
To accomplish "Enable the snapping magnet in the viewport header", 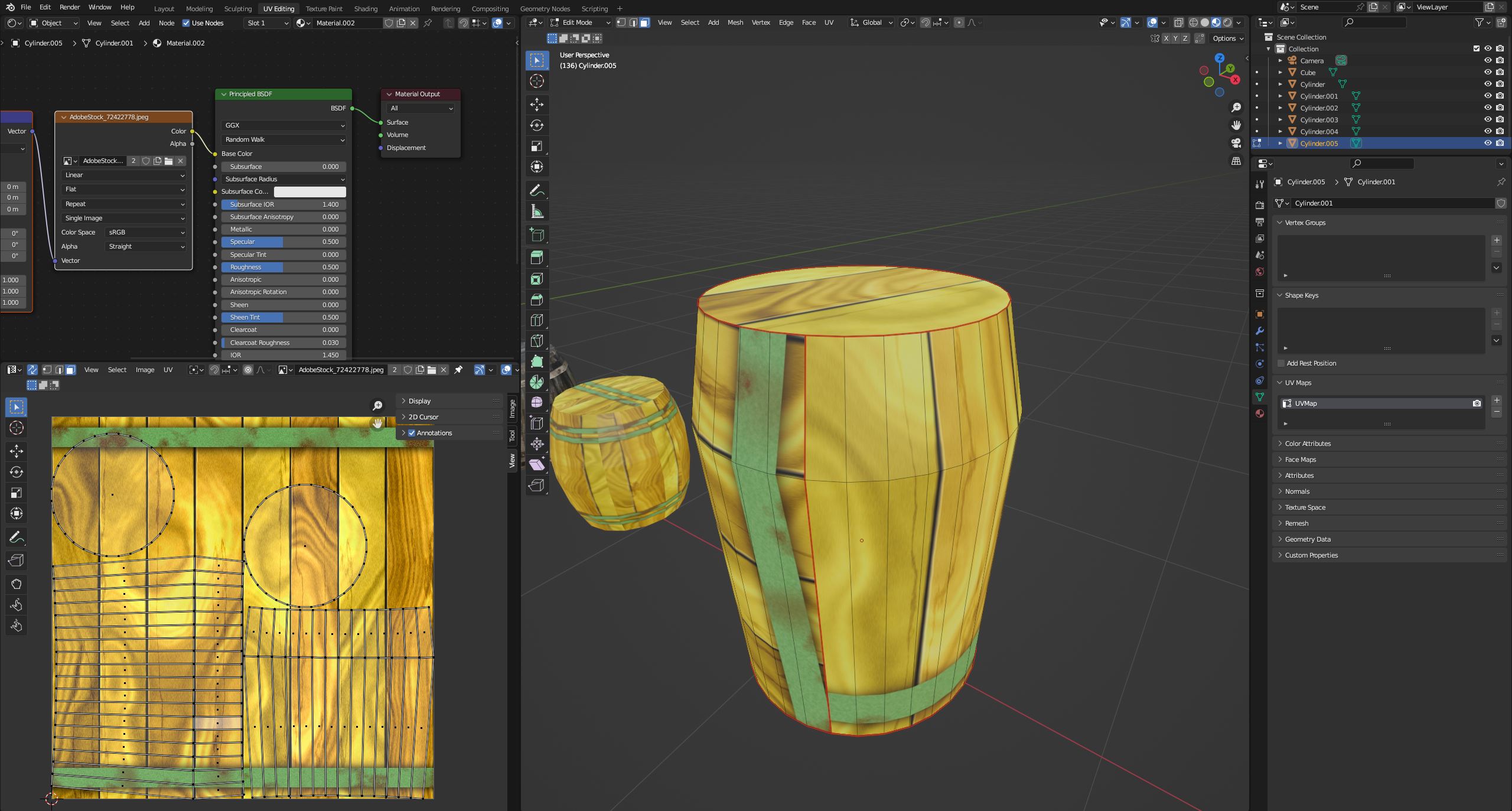I will [926, 22].
